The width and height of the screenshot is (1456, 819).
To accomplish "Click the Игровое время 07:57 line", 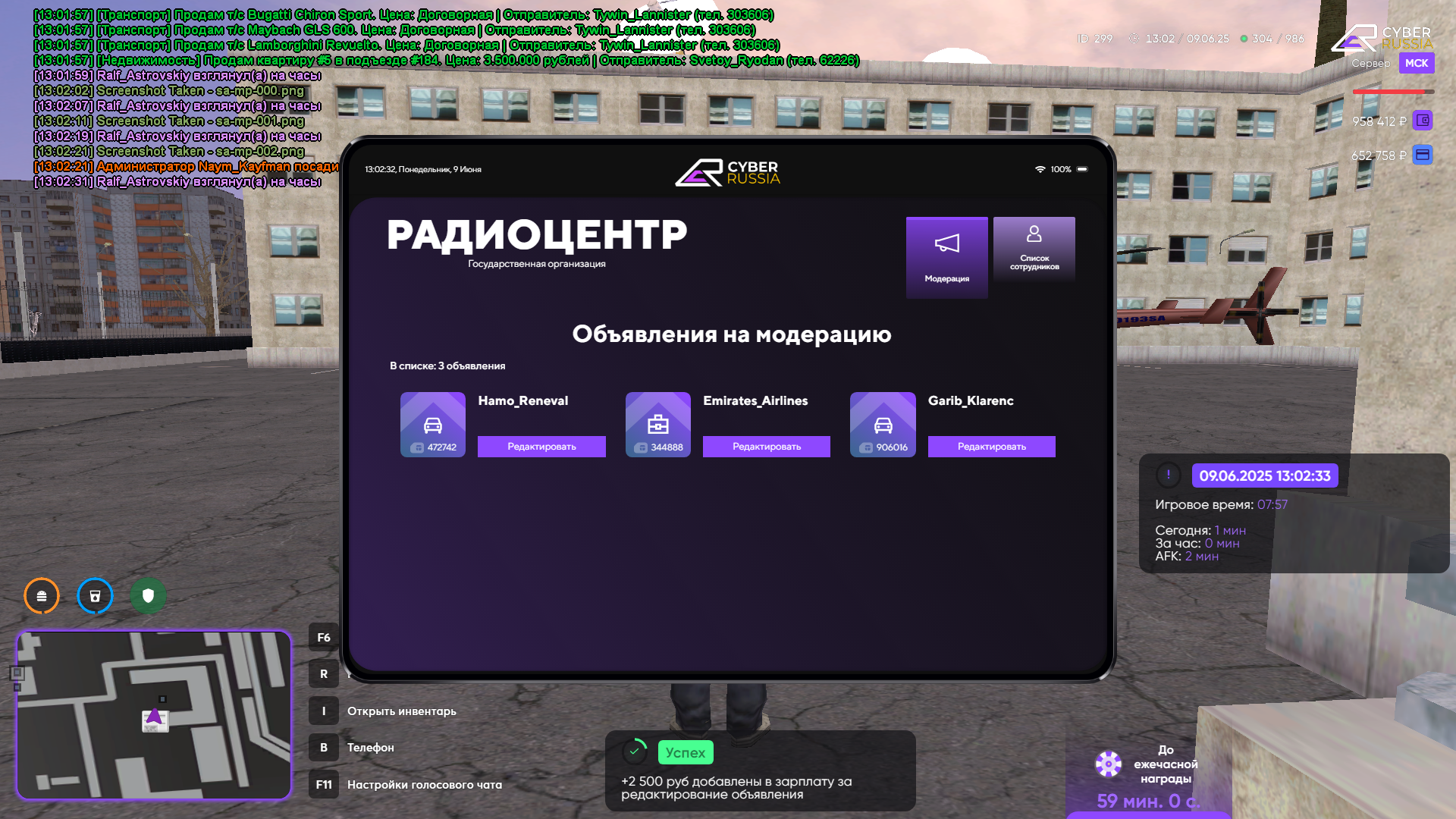I will click(x=1221, y=505).
